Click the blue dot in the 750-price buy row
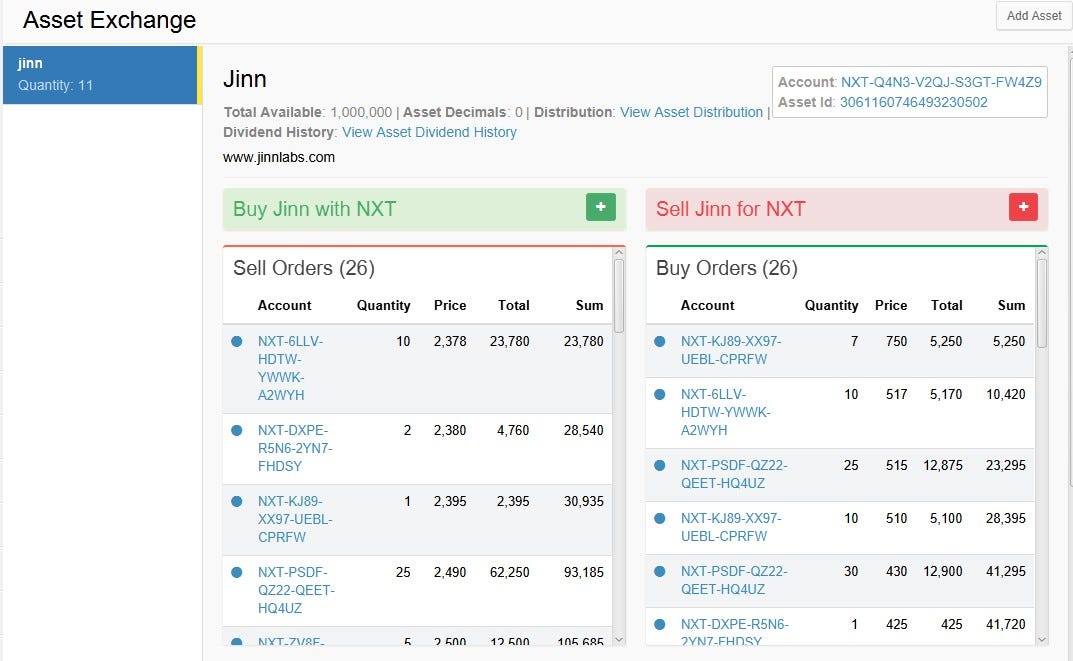Image resolution: width=1073 pixels, height=661 pixels. pyautogui.click(x=660, y=341)
